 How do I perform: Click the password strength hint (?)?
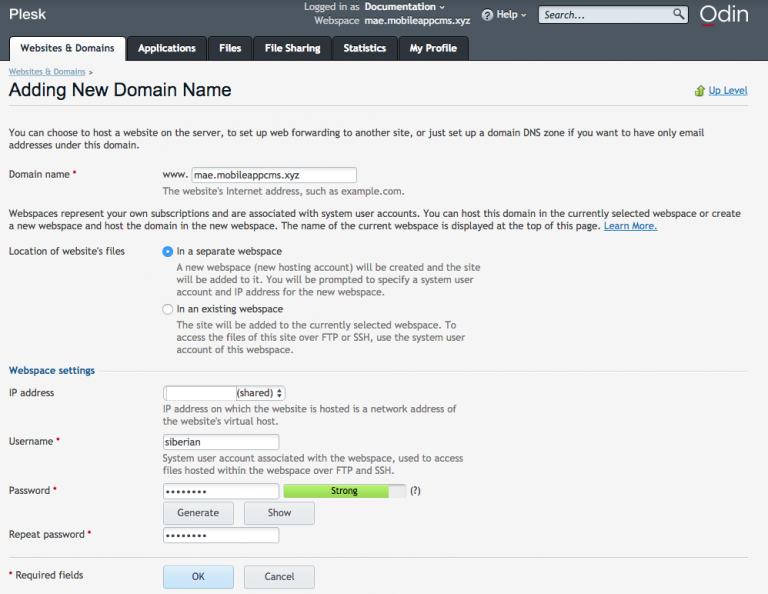[x=415, y=491]
